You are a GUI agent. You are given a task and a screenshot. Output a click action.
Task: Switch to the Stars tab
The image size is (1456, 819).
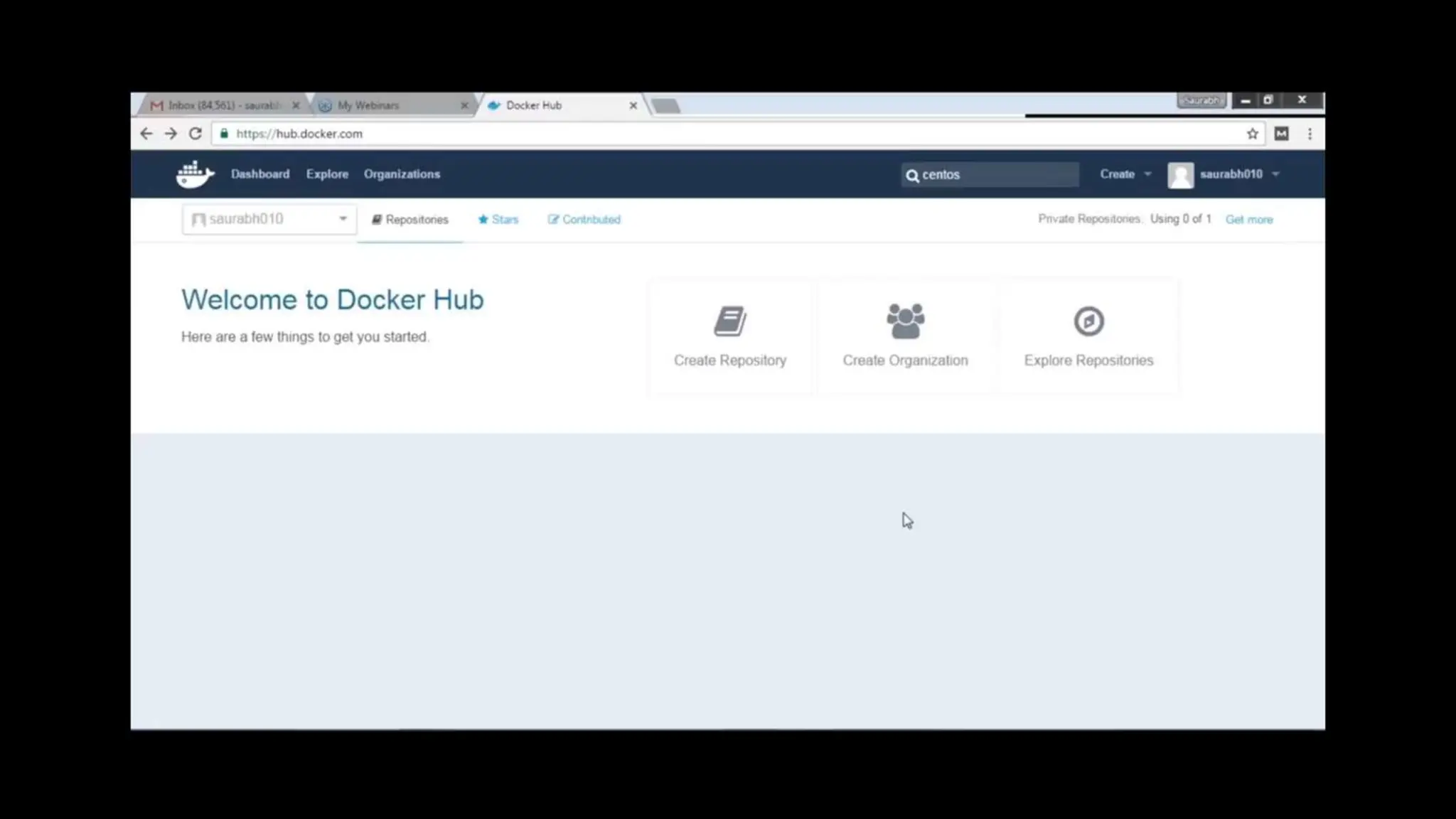click(x=498, y=220)
